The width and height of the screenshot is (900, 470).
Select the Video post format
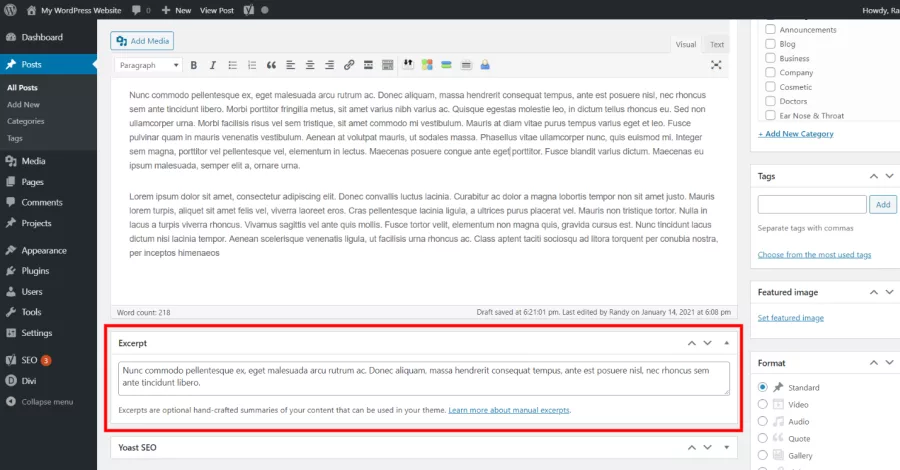pyautogui.click(x=762, y=405)
